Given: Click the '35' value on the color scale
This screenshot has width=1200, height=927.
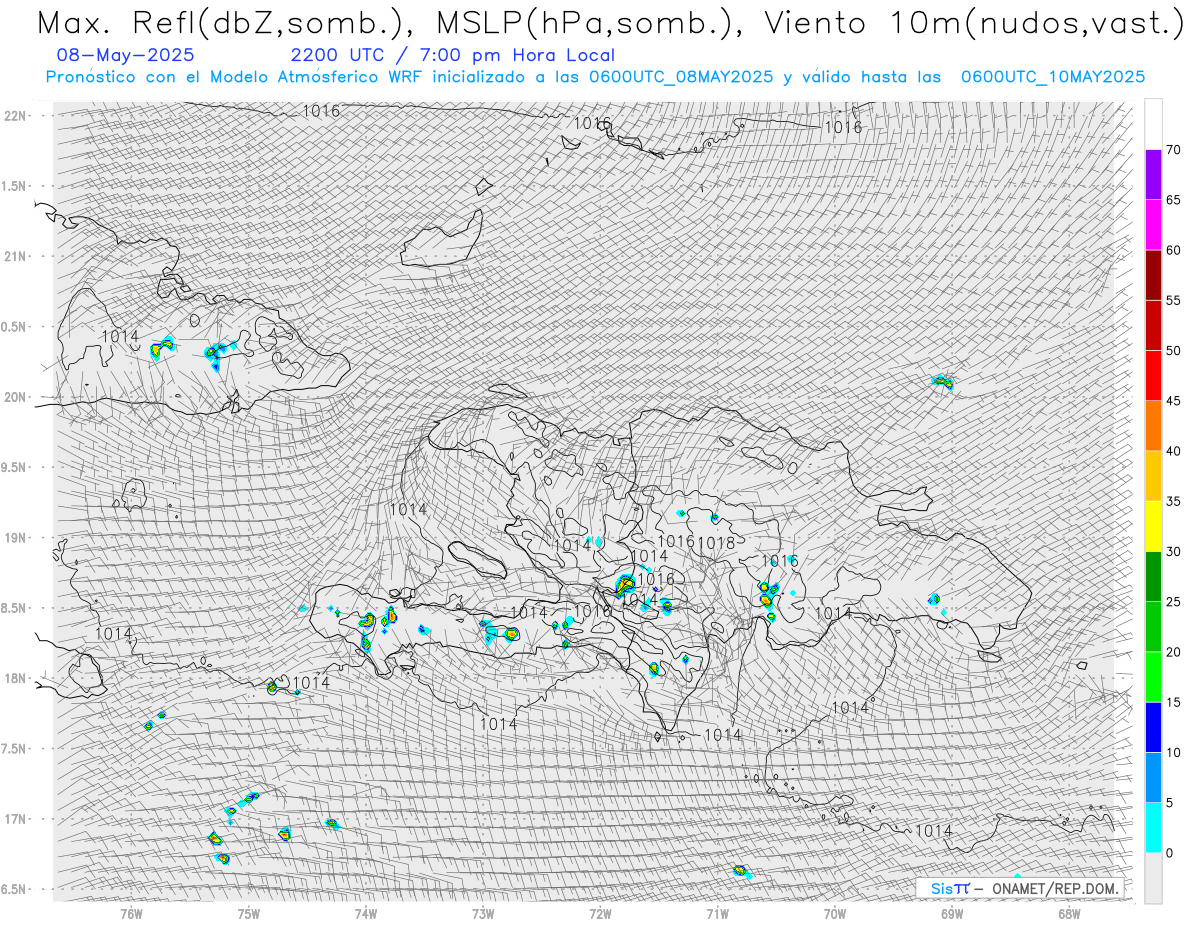Looking at the screenshot, I should 1173,501.
